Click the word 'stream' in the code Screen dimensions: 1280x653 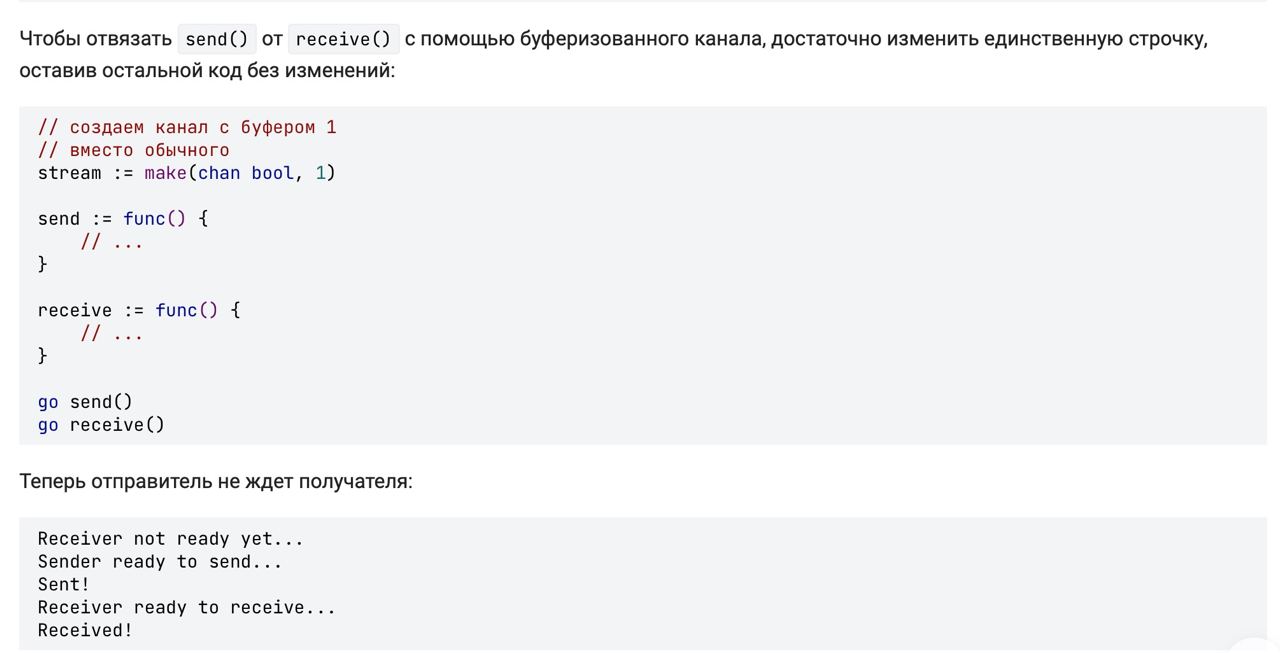pos(70,173)
